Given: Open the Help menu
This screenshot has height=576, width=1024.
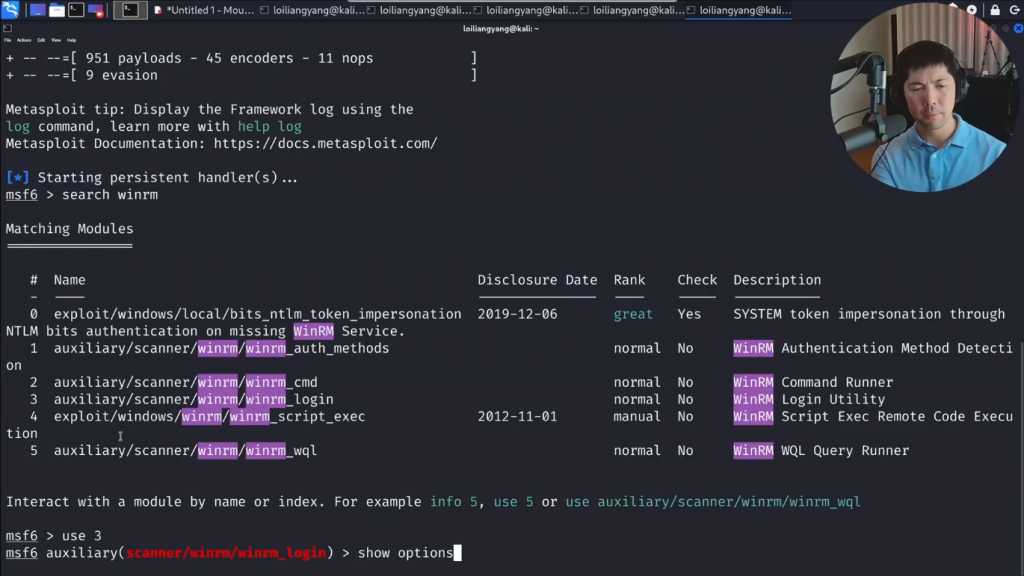Looking at the screenshot, I should pyautogui.click(x=72, y=40).
